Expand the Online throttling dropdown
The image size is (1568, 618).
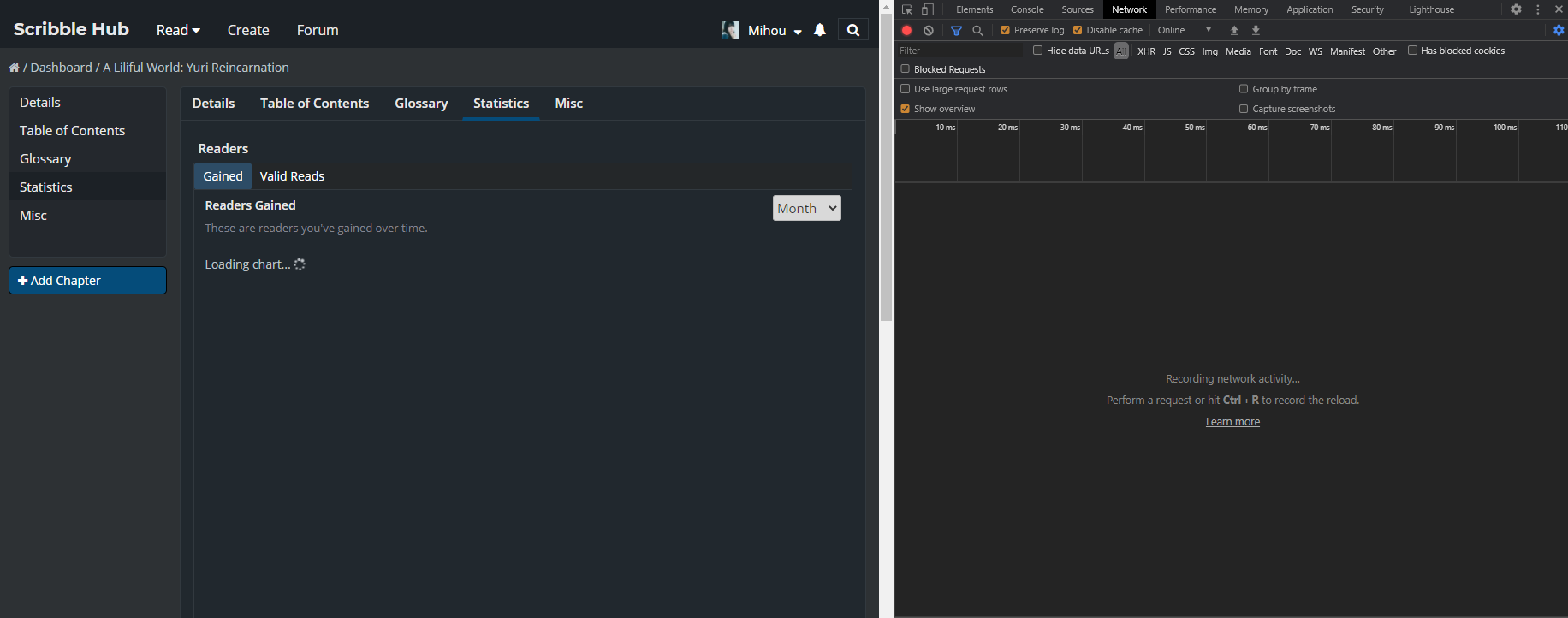1185,30
